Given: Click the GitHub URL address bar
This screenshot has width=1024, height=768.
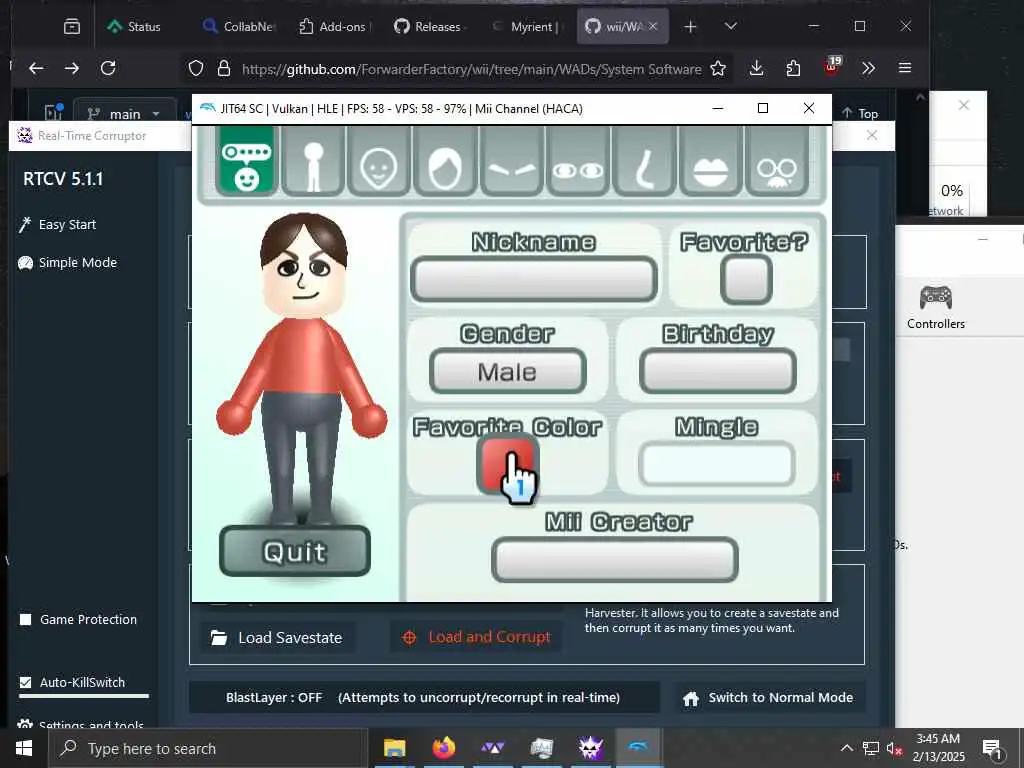Looking at the screenshot, I should [471, 69].
